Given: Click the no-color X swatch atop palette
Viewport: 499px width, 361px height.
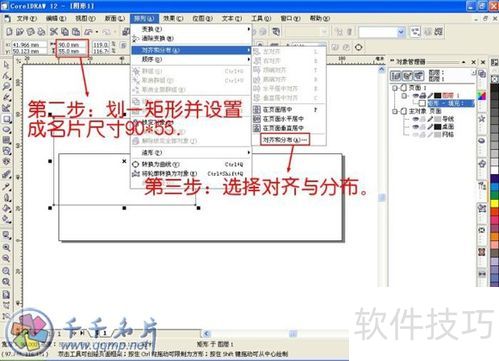Looking at the screenshot, I should [495, 79].
